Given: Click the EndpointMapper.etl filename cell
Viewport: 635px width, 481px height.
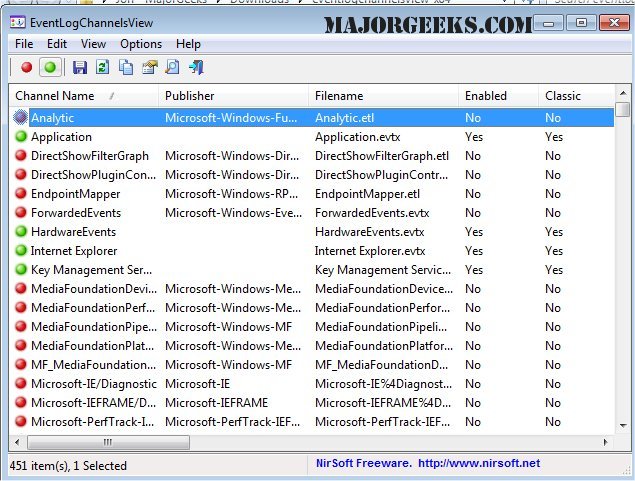Looking at the screenshot, I should 367,194.
